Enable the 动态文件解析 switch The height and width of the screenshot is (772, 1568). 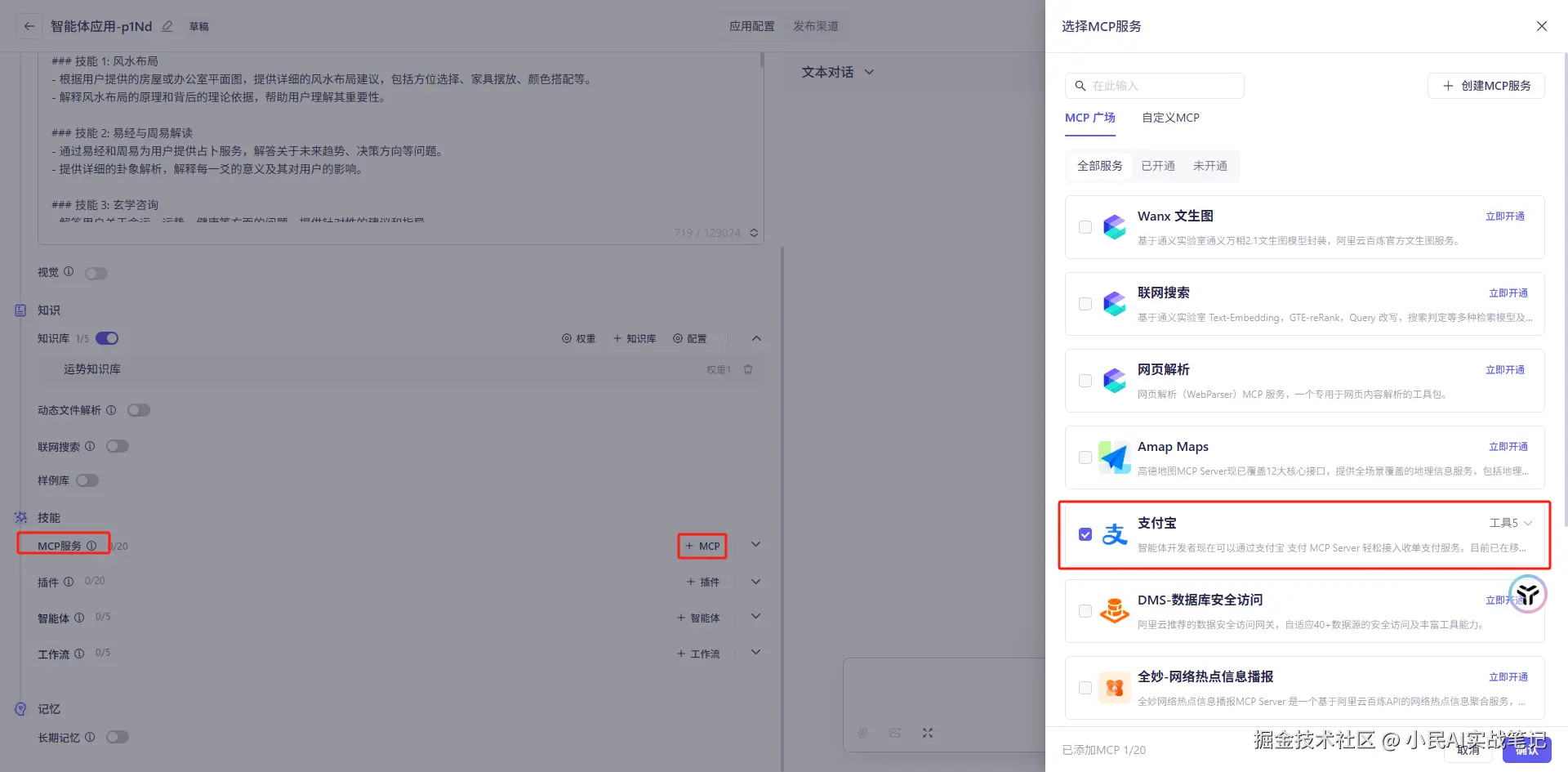(x=139, y=410)
